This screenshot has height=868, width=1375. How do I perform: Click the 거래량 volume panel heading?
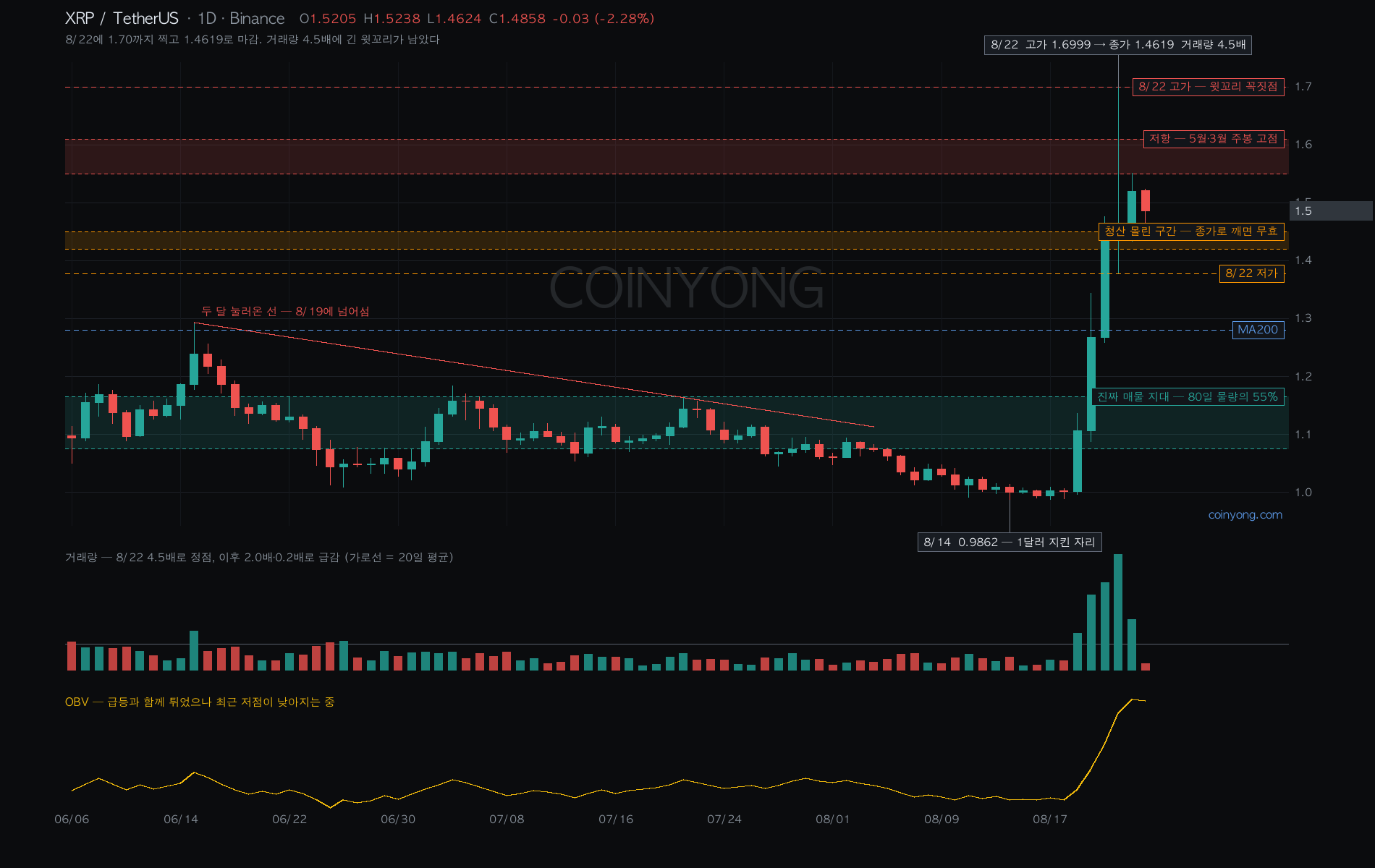pos(259,557)
